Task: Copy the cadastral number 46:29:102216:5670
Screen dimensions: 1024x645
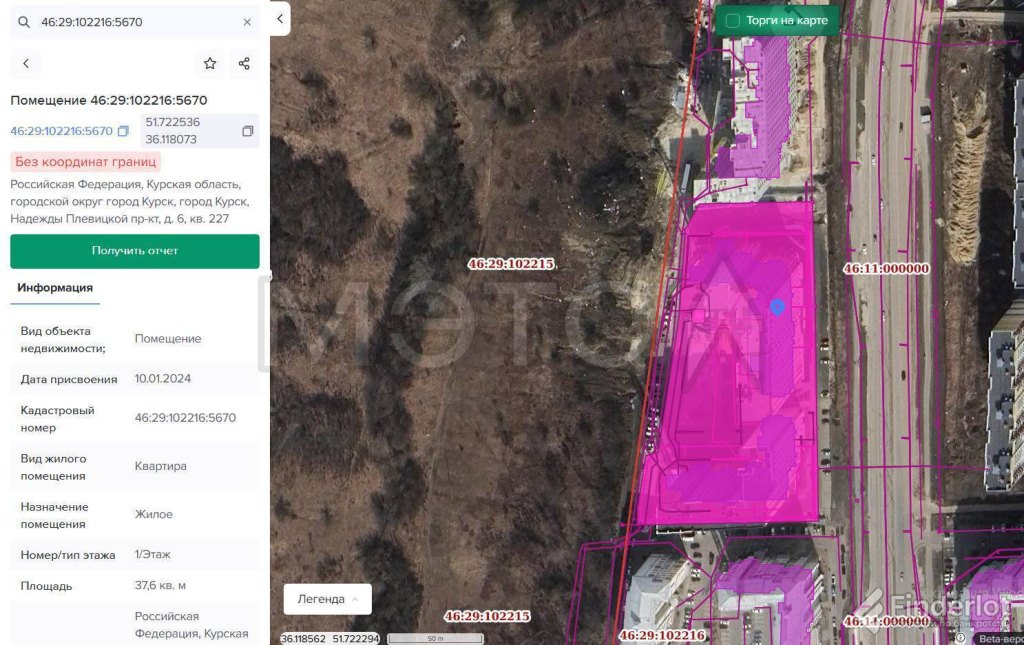Action: tap(123, 131)
